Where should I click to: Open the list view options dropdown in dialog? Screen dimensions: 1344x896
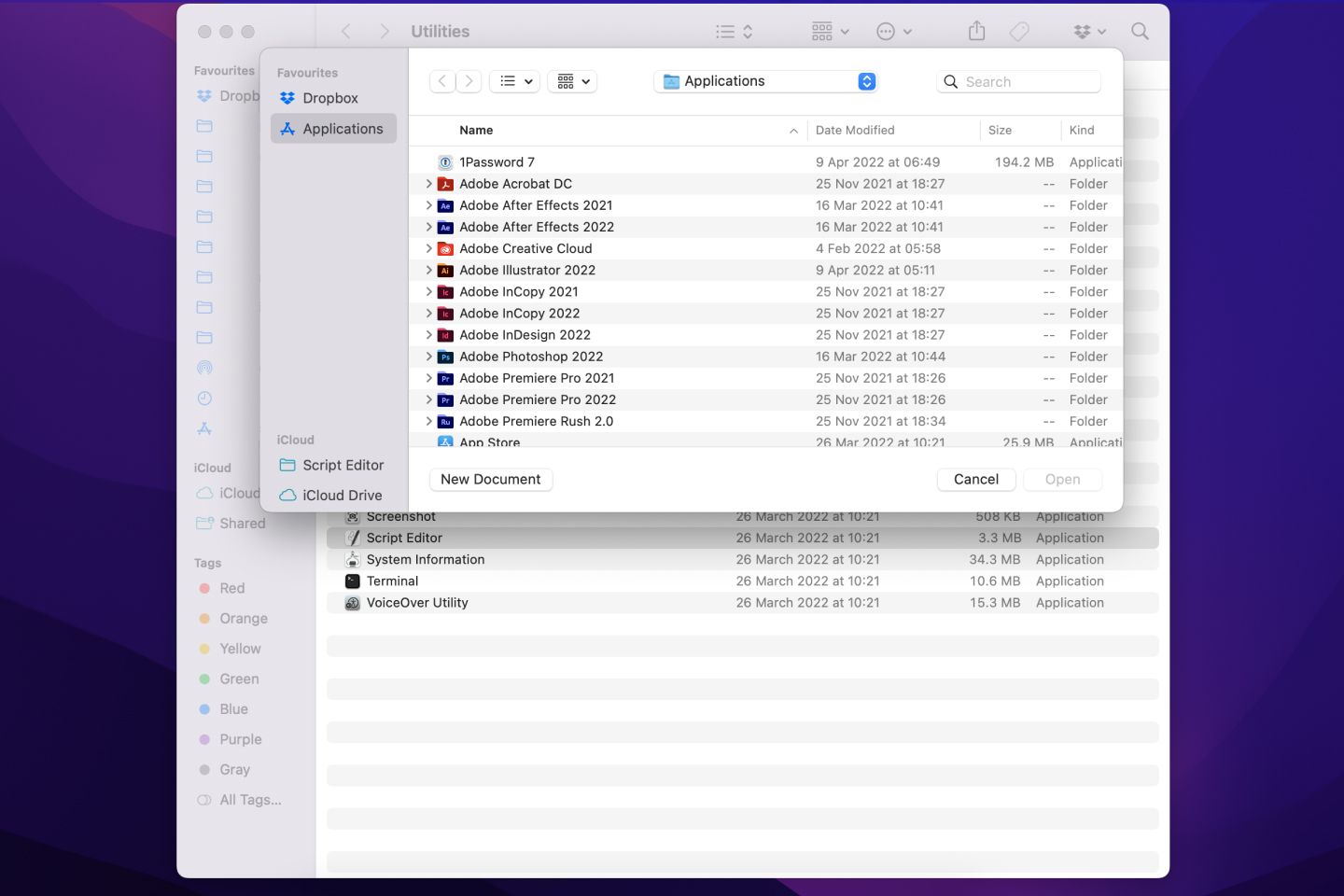coord(515,81)
